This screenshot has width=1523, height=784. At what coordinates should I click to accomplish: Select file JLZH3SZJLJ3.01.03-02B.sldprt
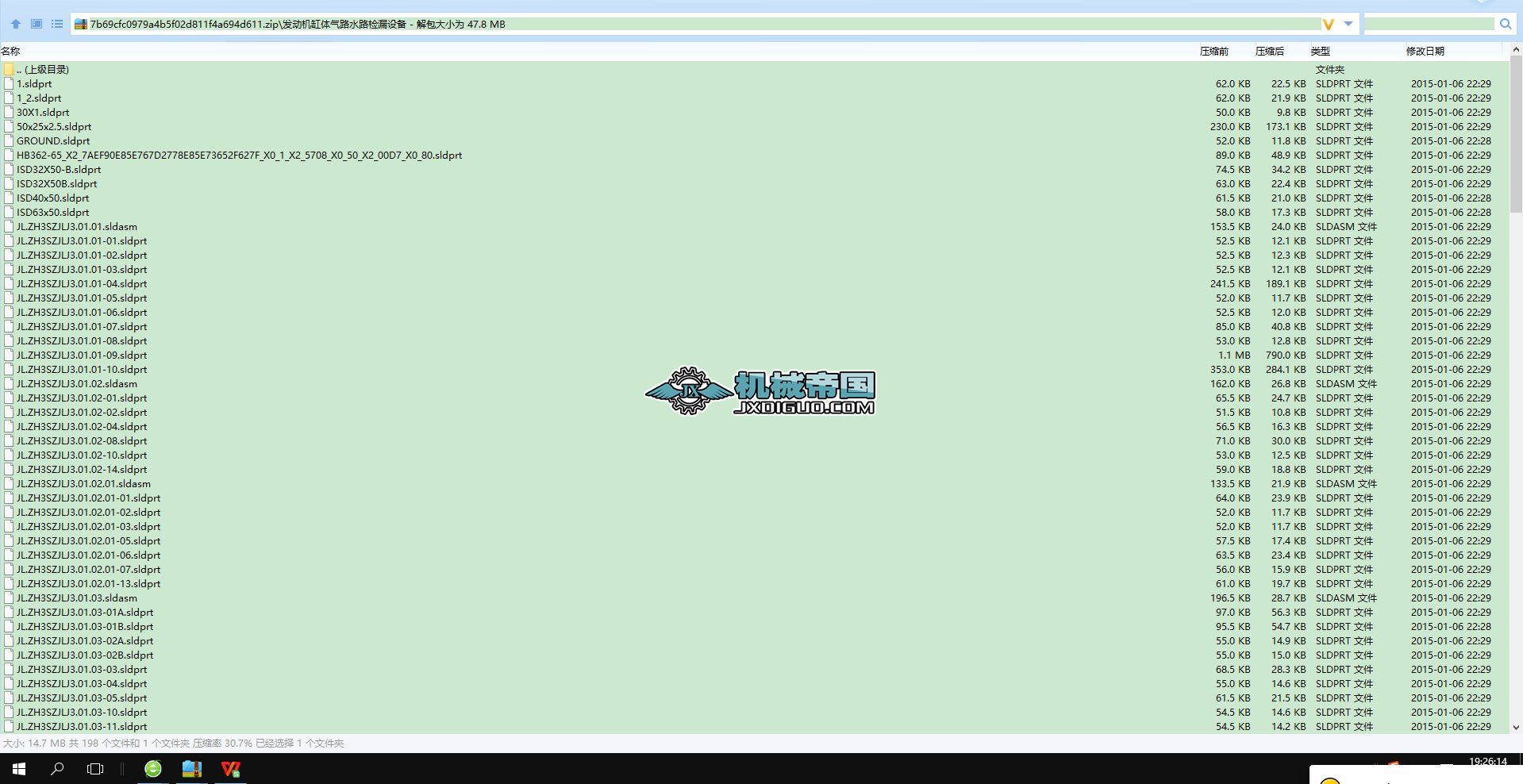tap(85, 655)
